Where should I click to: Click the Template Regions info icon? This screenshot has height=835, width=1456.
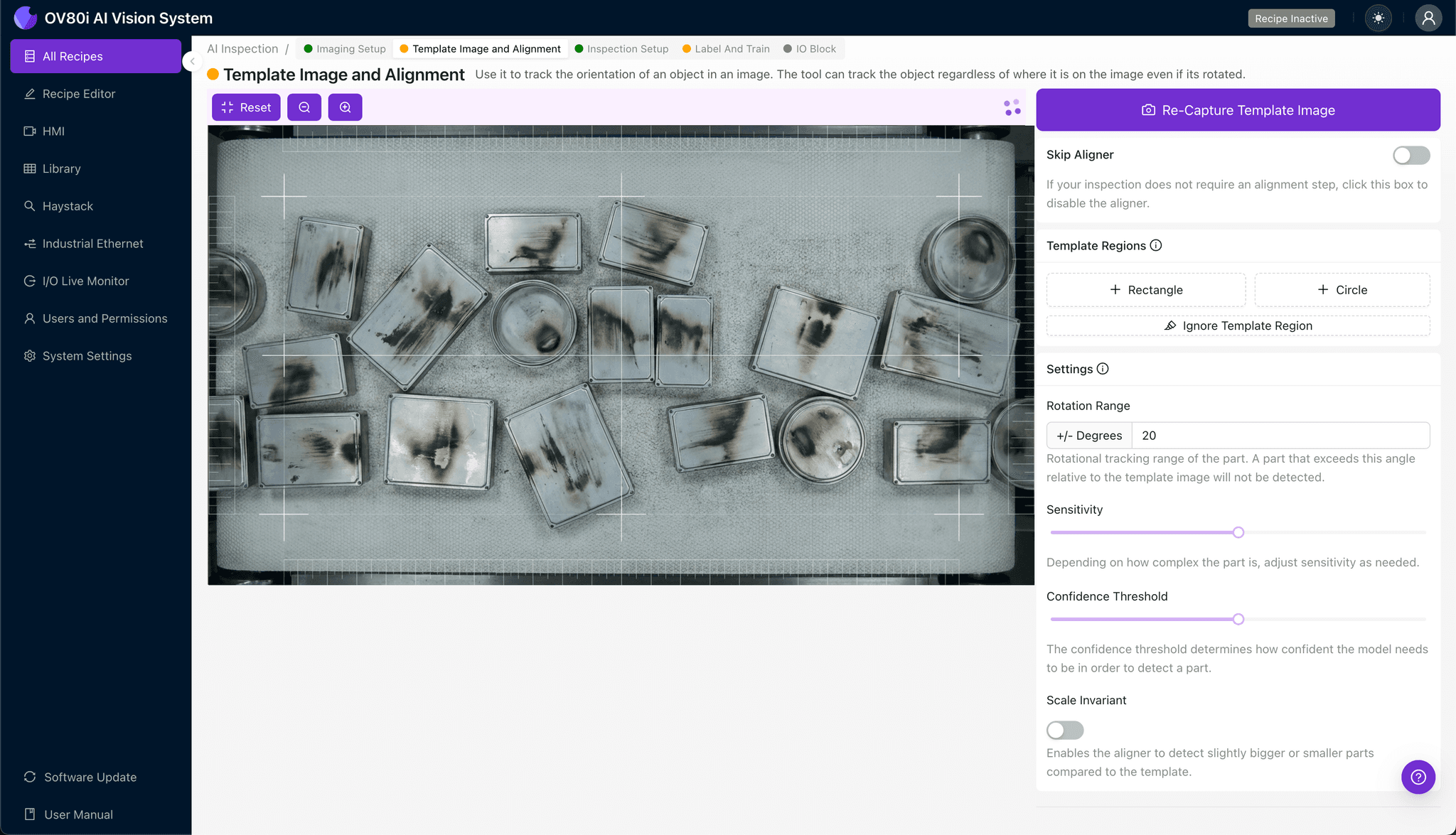[1156, 245]
